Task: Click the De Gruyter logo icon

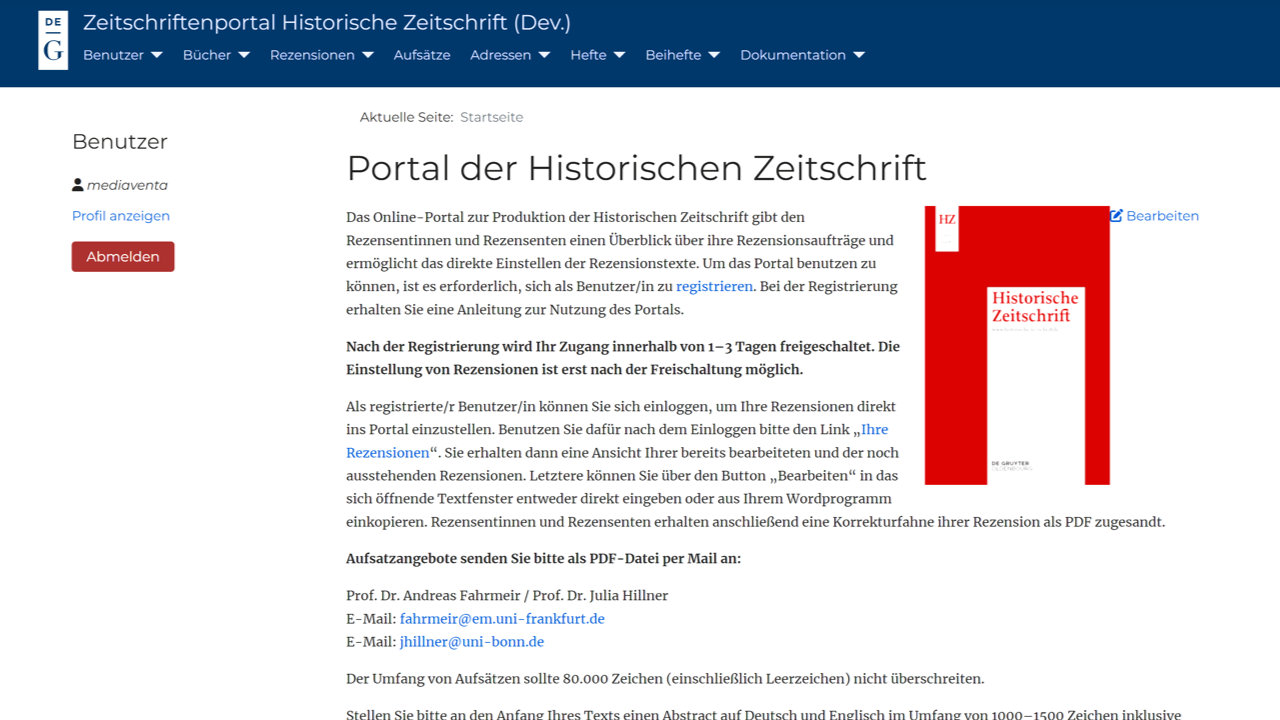Action: 53,41
